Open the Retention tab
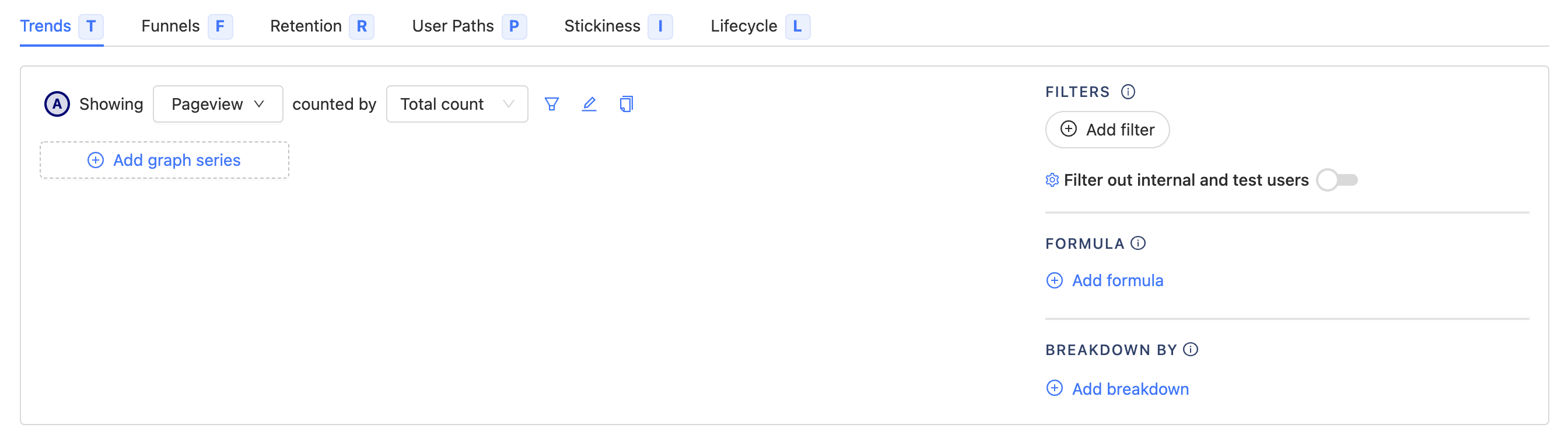 [307, 26]
